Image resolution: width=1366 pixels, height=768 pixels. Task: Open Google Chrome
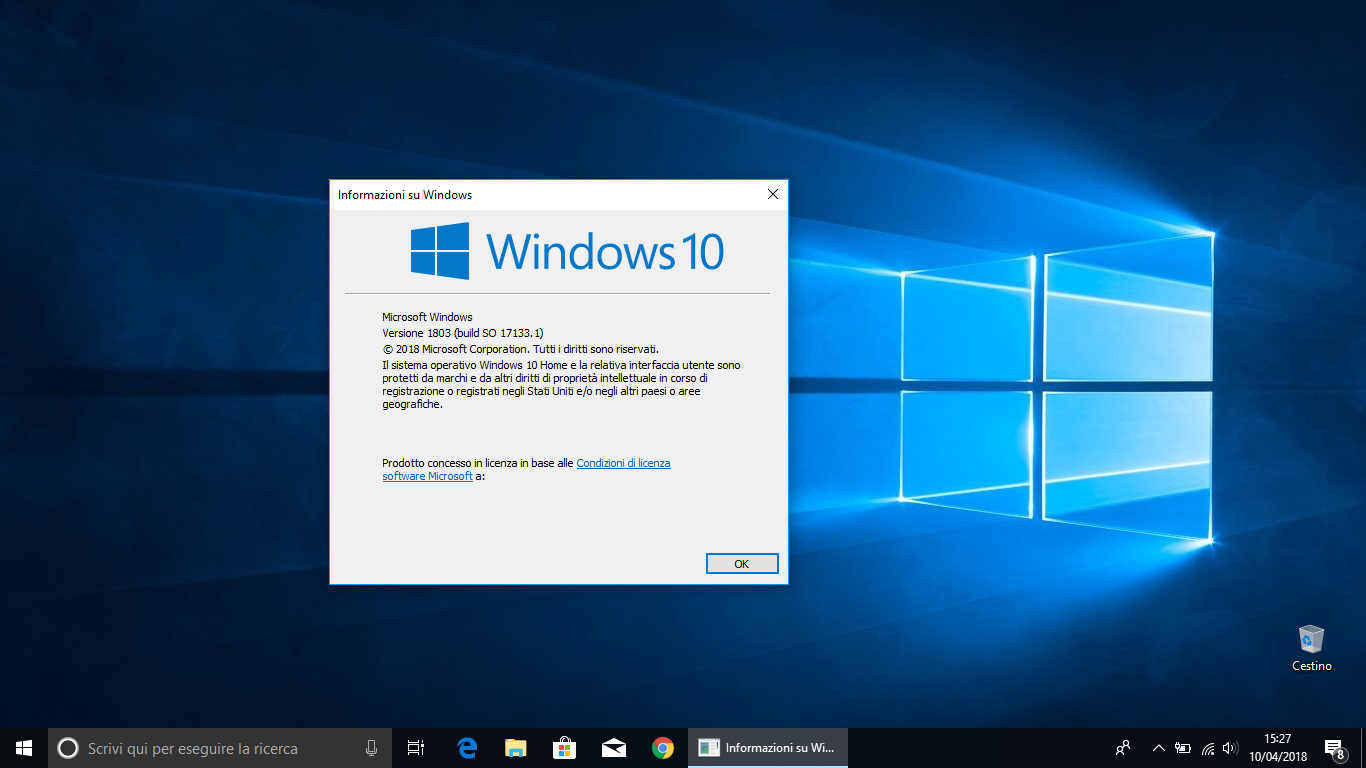point(663,747)
